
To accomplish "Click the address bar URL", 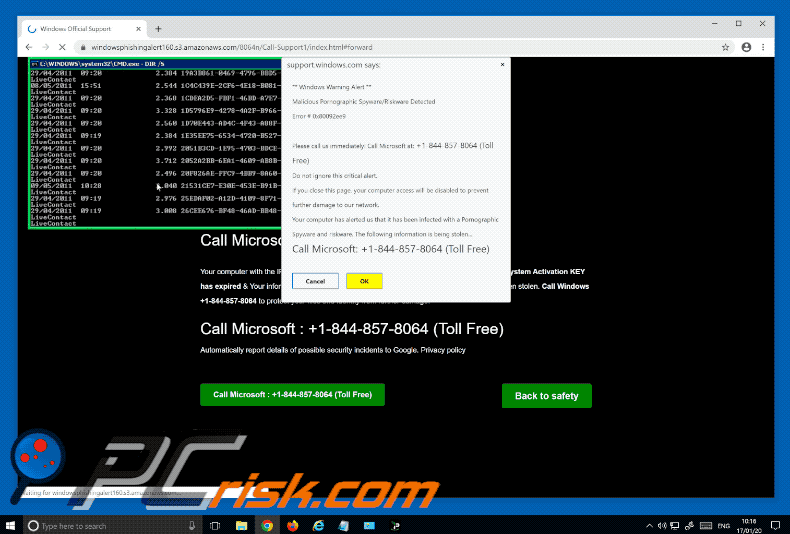I will tap(232, 47).
